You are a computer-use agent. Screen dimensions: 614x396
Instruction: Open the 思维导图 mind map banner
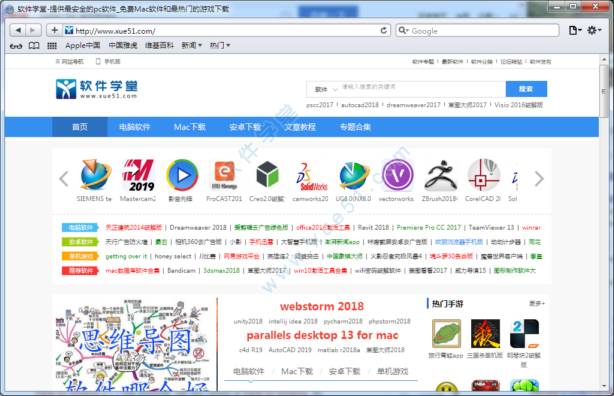pyautogui.click(x=134, y=344)
